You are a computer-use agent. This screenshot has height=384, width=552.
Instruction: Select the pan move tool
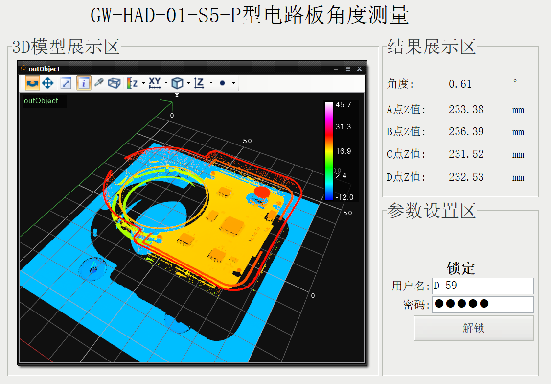(48, 83)
